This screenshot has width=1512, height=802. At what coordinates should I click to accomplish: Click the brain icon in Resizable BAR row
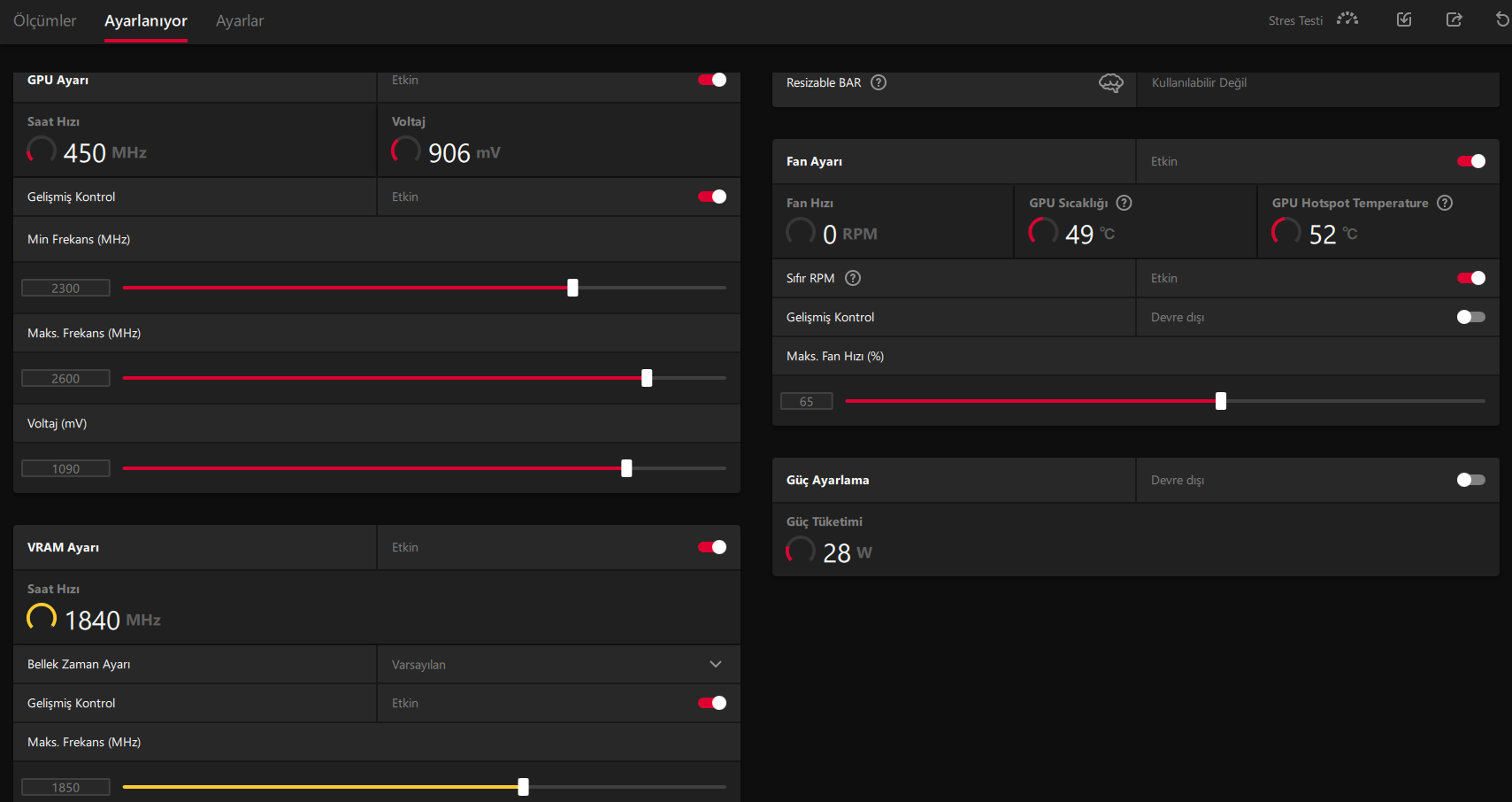[1111, 82]
